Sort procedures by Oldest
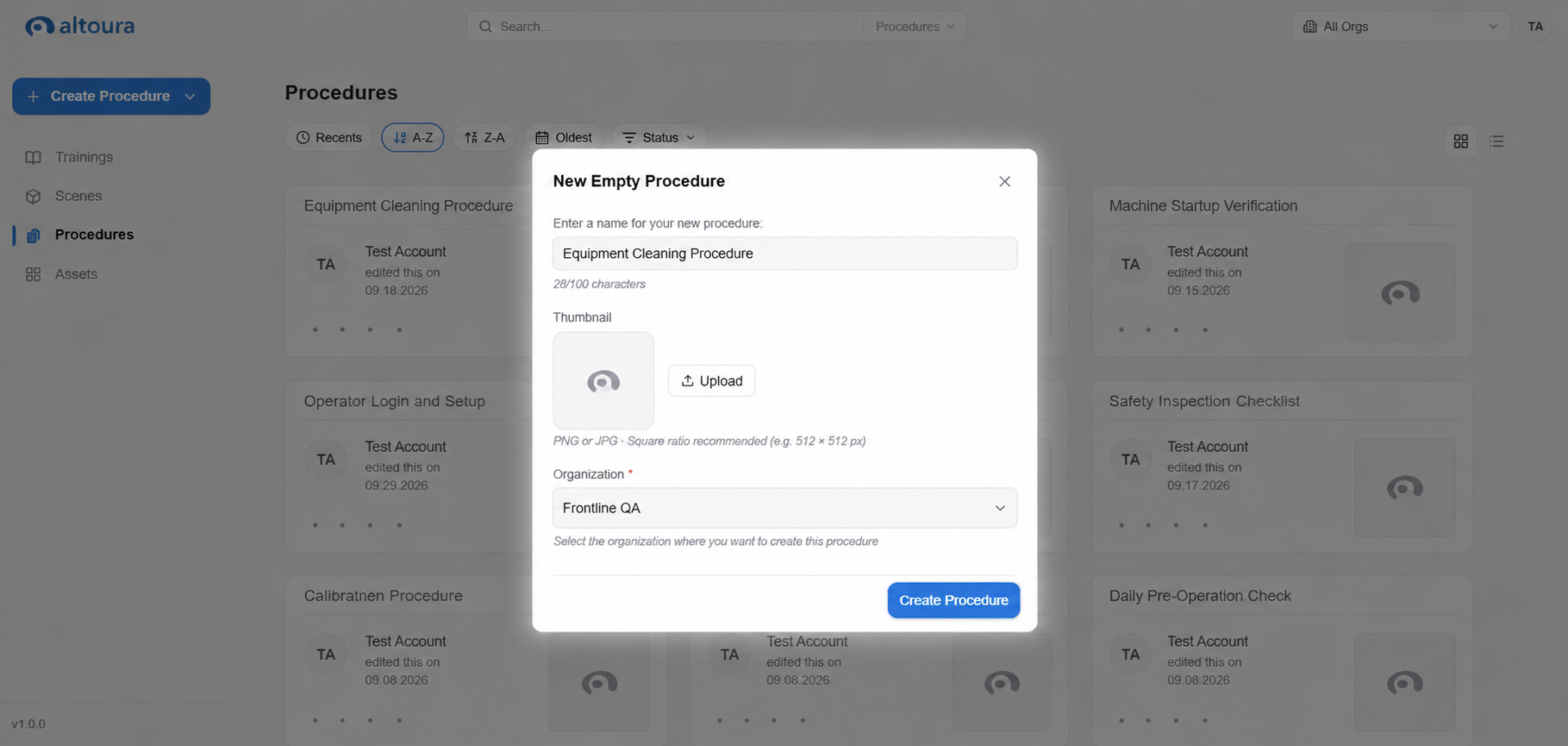 tap(564, 138)
